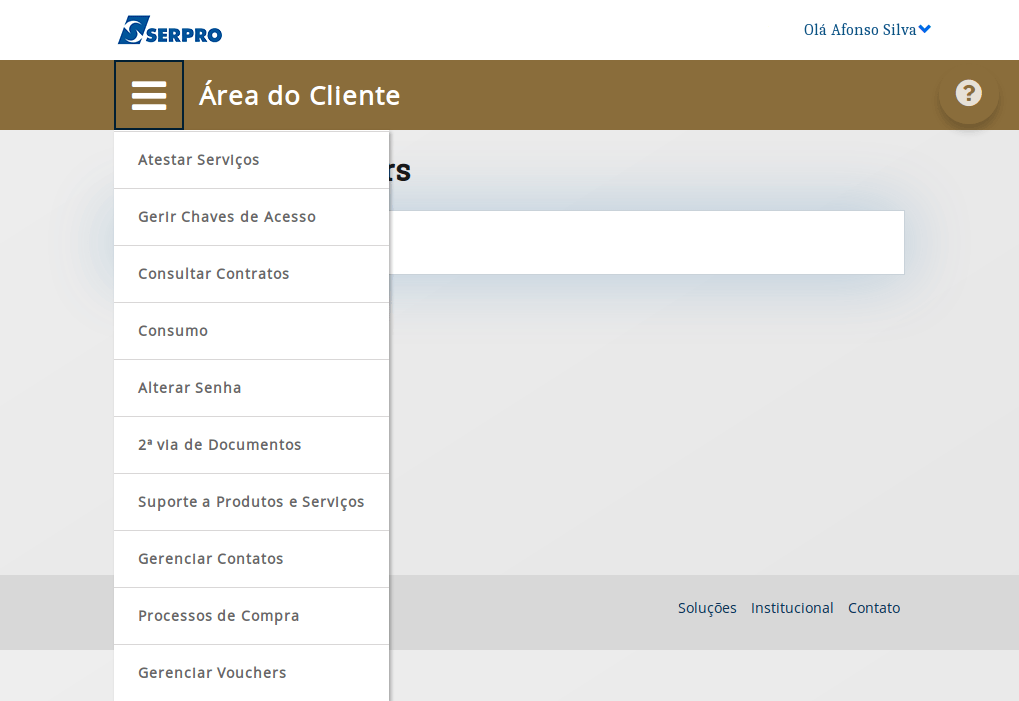This screenshot has height=701, width=1019.
Task: Click the chevron arrow beside the user name
Action: tap(925, 30)
